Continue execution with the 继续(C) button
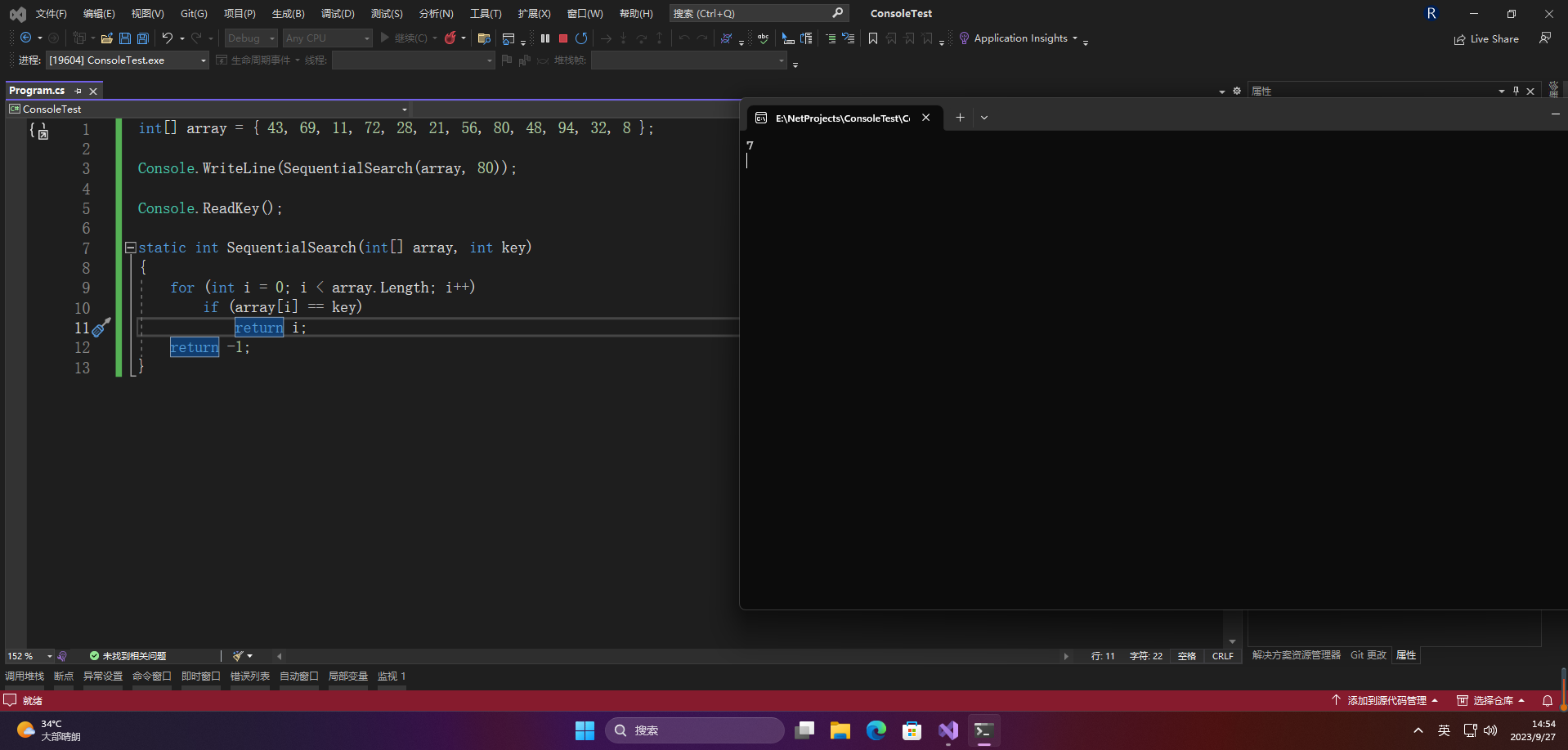 coord(403,38)
